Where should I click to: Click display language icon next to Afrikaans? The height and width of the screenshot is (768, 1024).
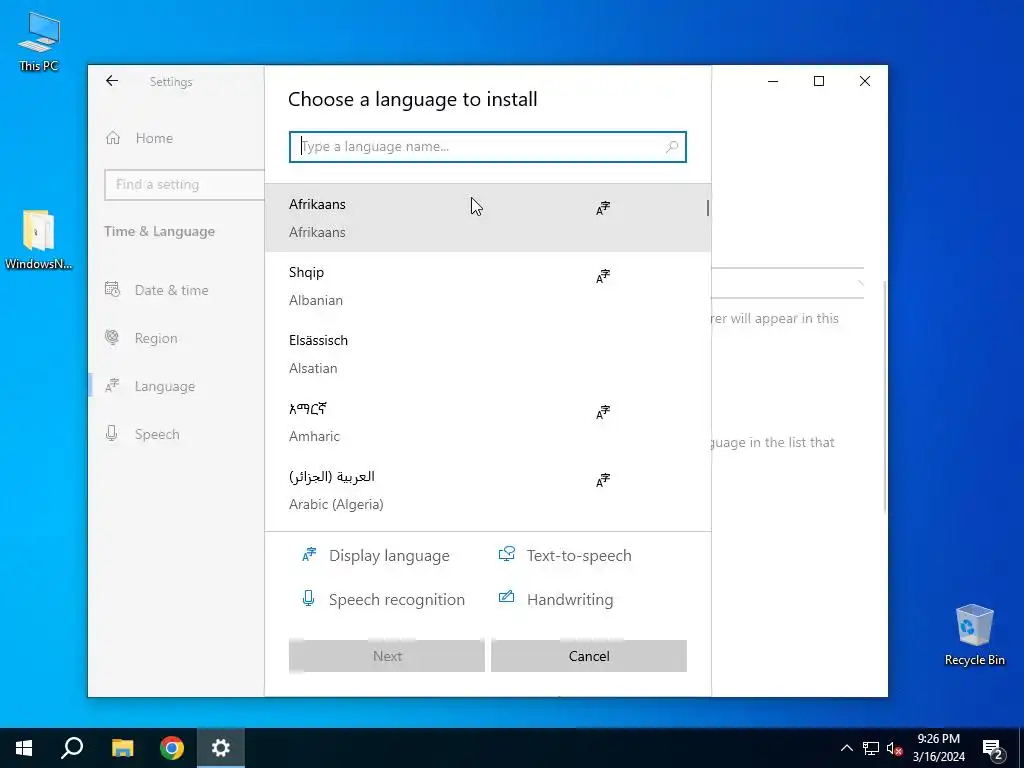(603, 208)
